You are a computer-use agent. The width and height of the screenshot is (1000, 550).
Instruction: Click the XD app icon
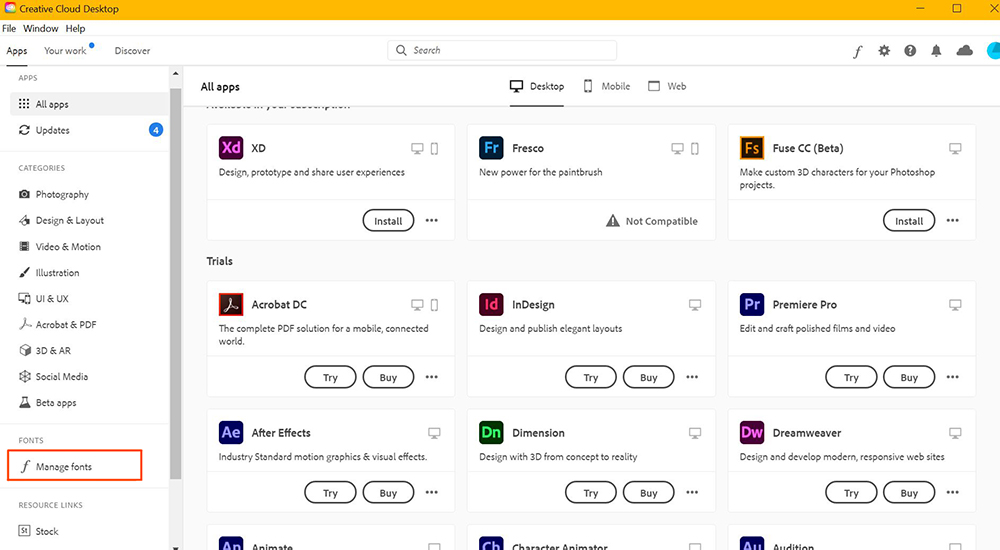(231, 148)
